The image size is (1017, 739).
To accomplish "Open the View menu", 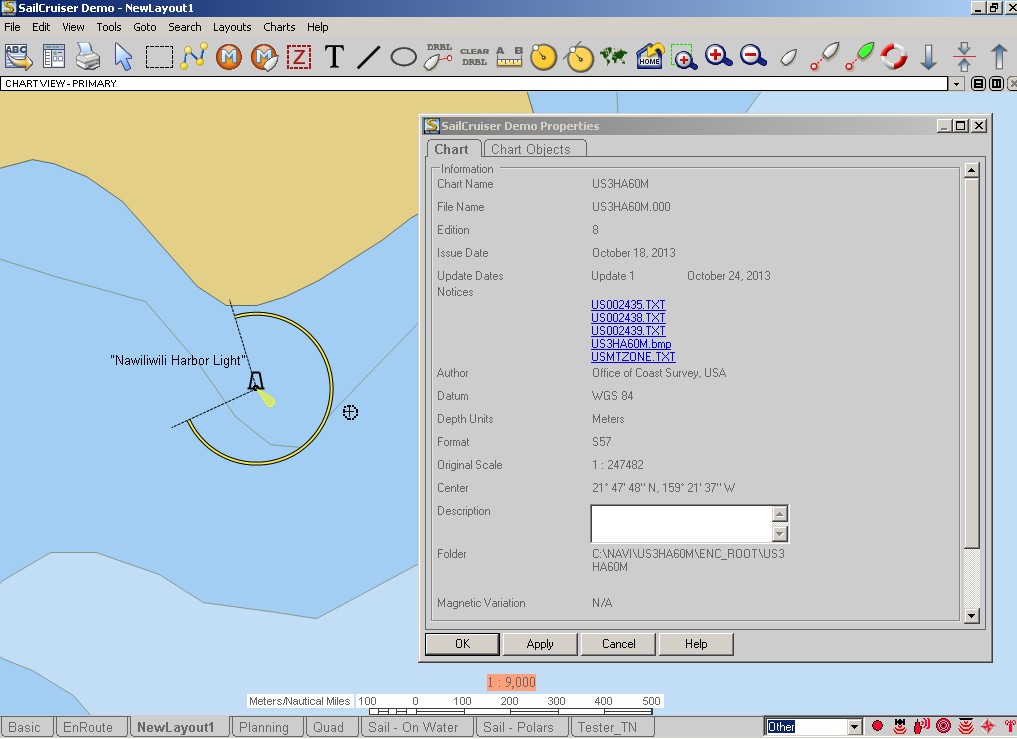I will tap(73, 27).
